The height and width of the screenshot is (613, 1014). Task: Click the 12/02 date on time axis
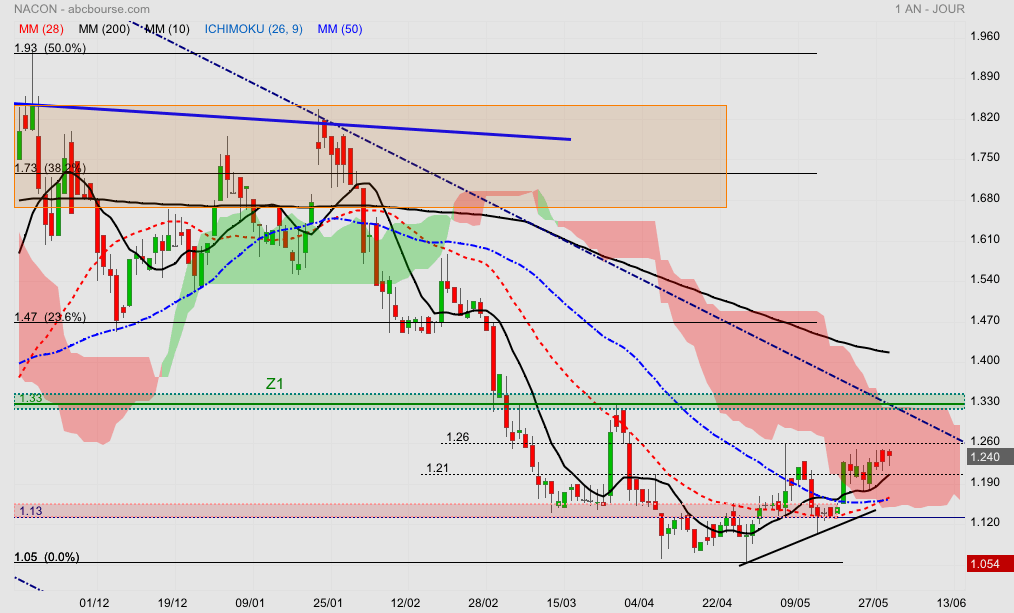(x=405, y=603)
